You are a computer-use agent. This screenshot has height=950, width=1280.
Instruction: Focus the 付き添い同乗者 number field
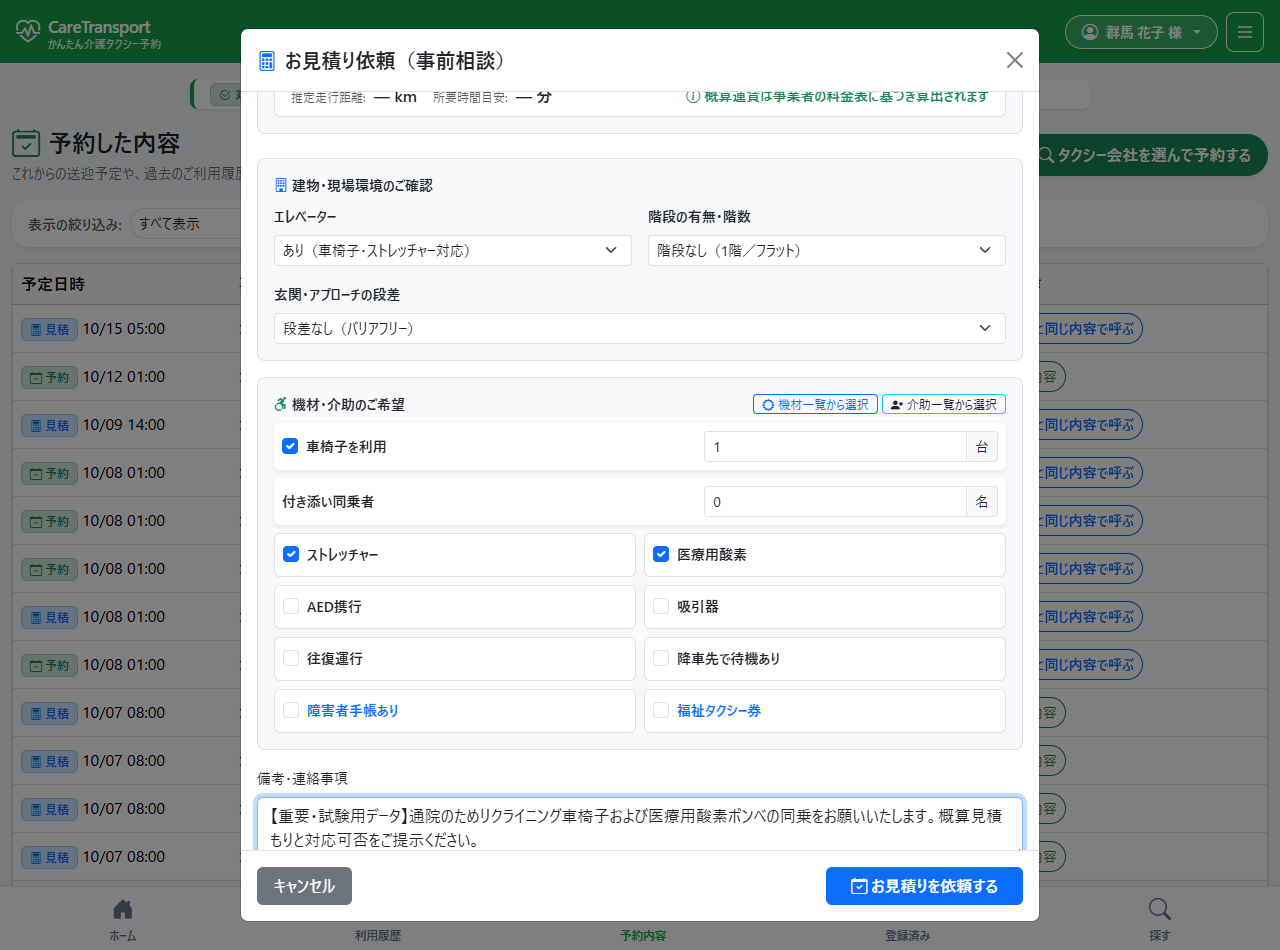tap(835, 502)
